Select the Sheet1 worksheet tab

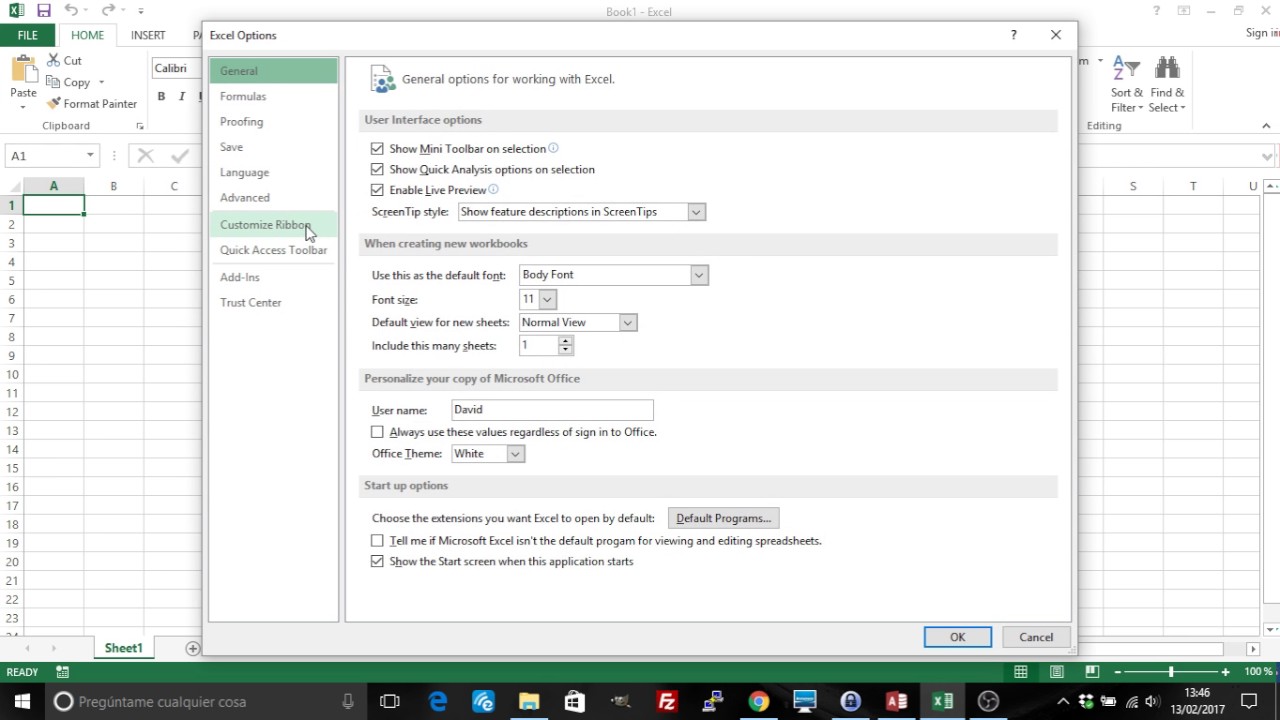pos(124,648)
